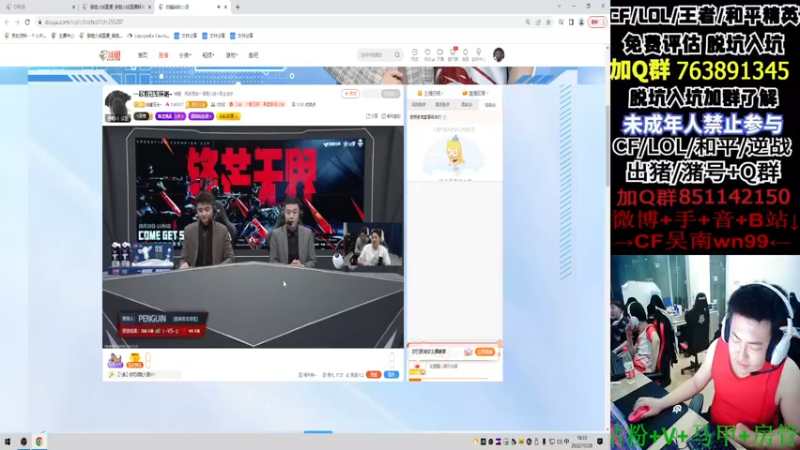Open Chrome from the taskbar
This screenshot has height=450, width=800.
coord(39,442)
